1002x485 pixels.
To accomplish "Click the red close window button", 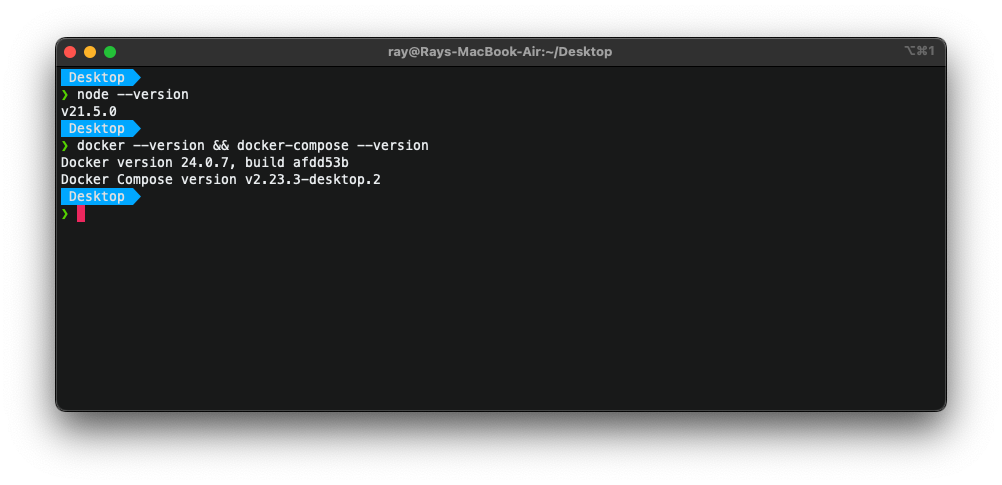I will (x=70, y=52).
